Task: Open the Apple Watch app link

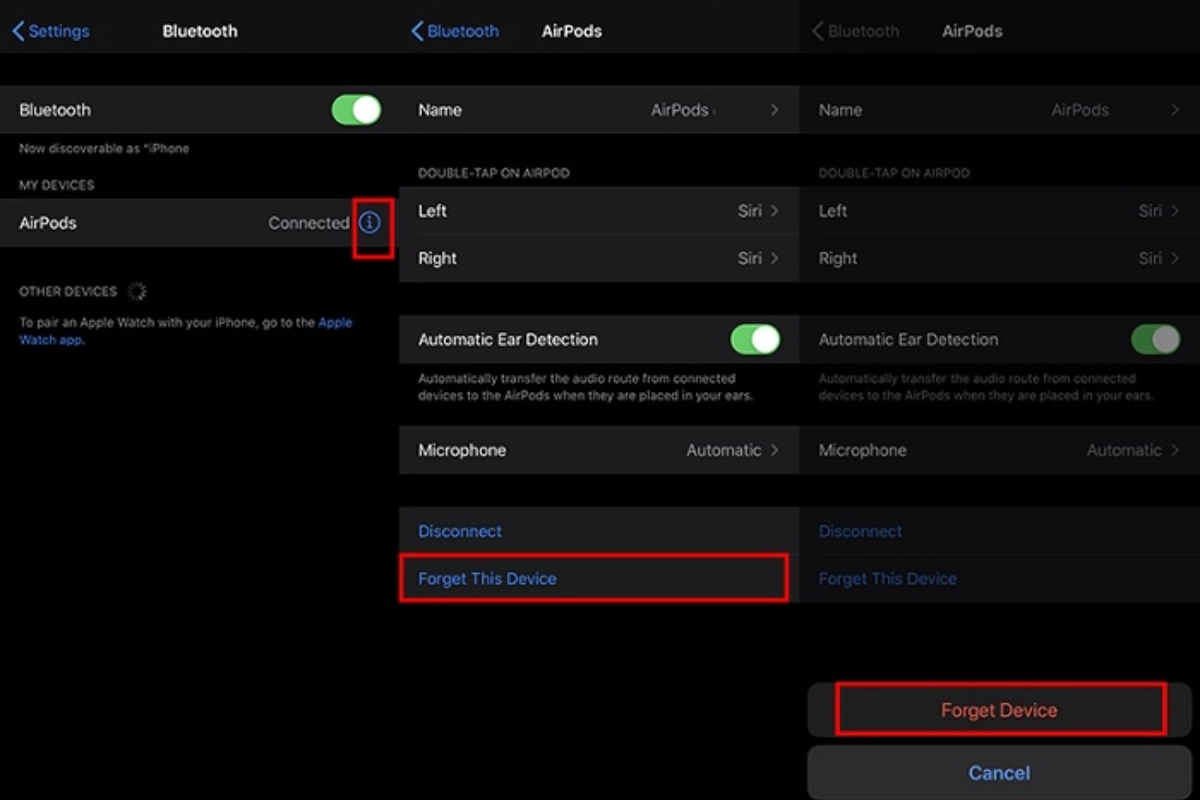Action: tap(335, 323)
